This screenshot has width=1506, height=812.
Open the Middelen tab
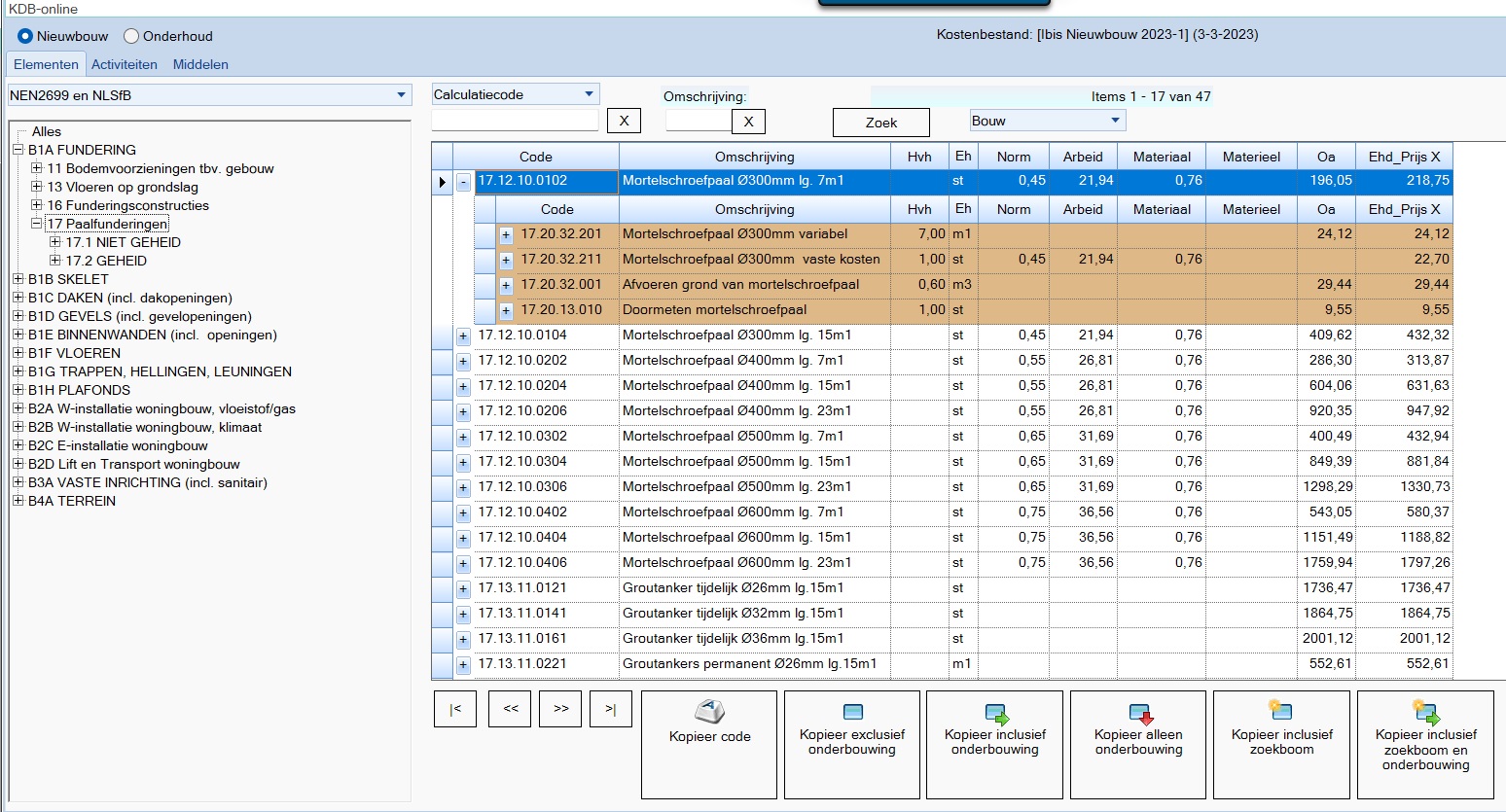(x=200, y=64)
